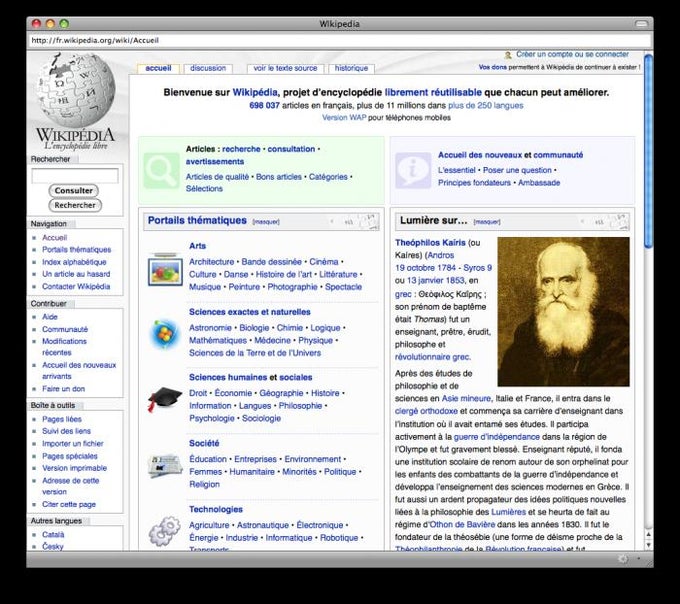The image size is (680, 604).
Task: Click the Wikipedia globe logo
Action: 76,89
